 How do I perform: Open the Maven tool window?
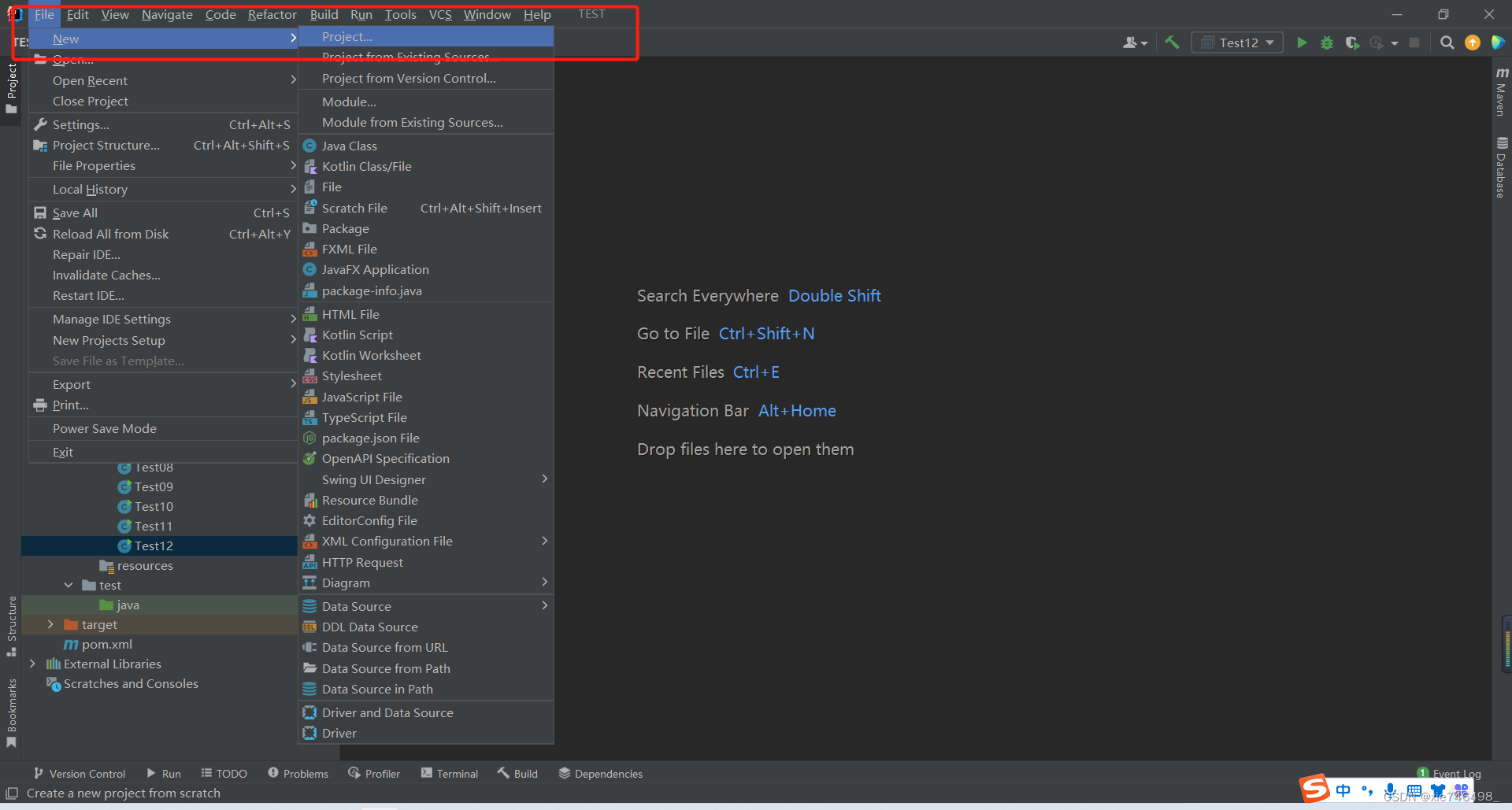coord(1500,93)
